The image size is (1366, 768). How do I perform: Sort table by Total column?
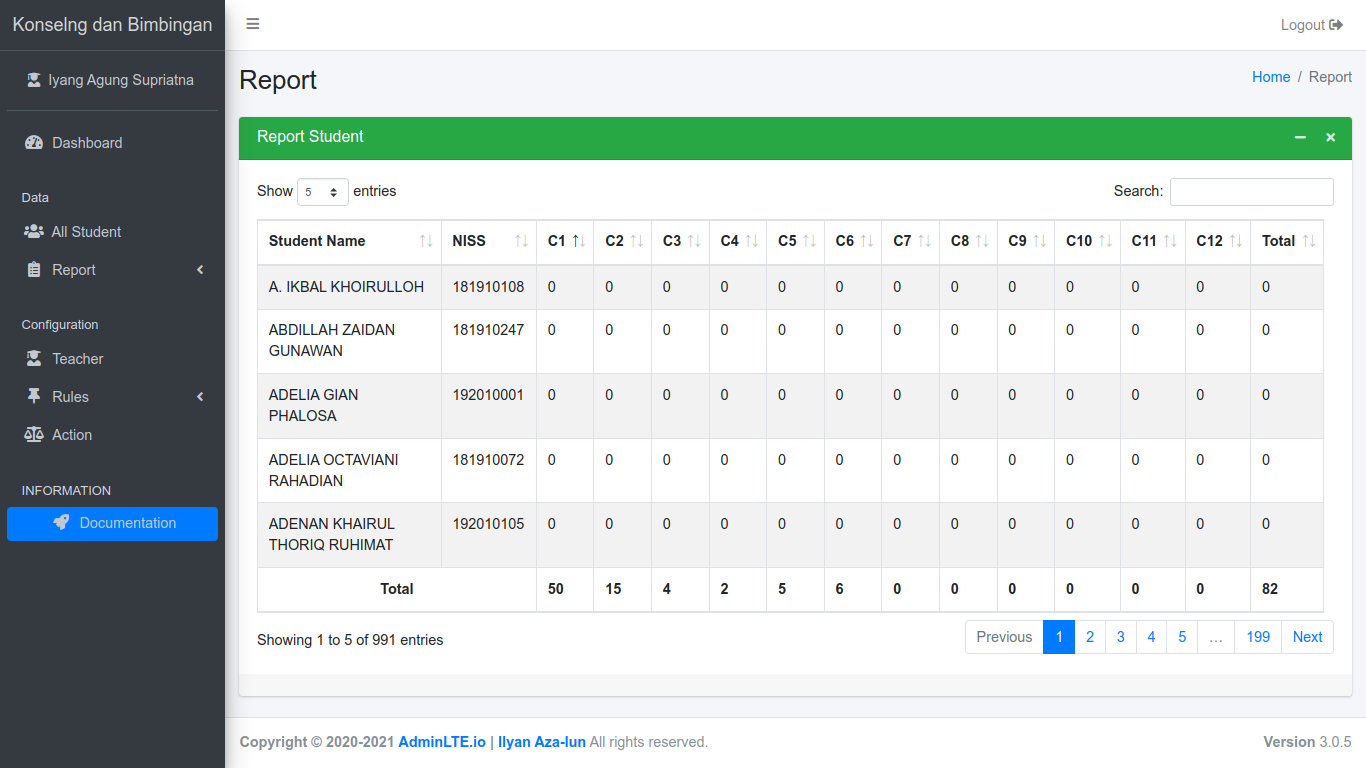coord(1287,242)
